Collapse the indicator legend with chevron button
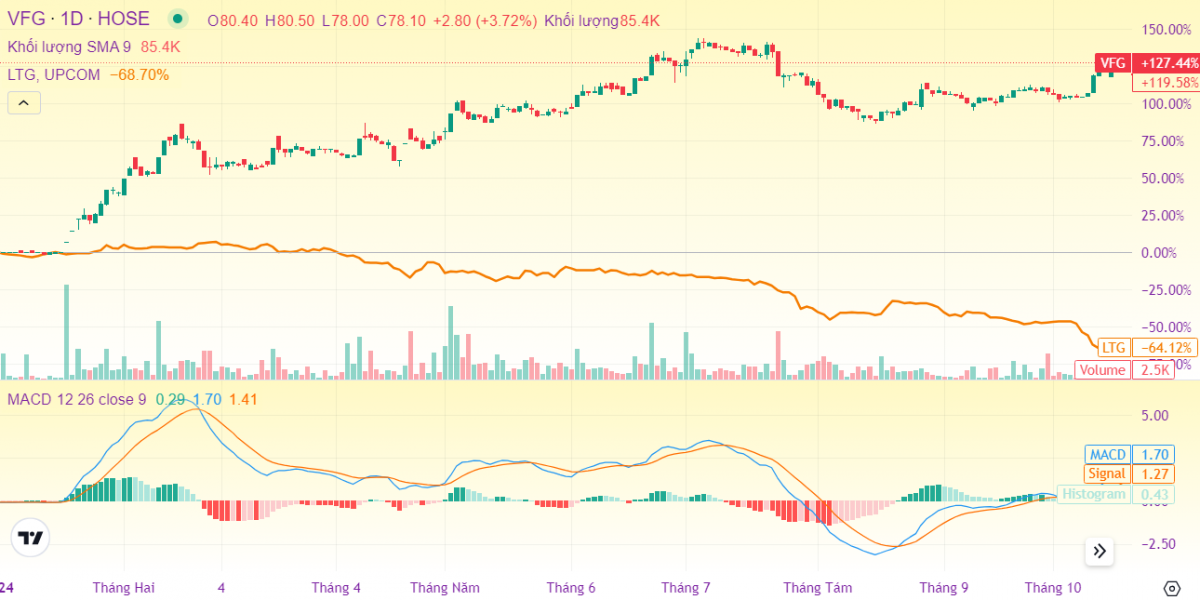1200x600 pixels. click(23, 102)
